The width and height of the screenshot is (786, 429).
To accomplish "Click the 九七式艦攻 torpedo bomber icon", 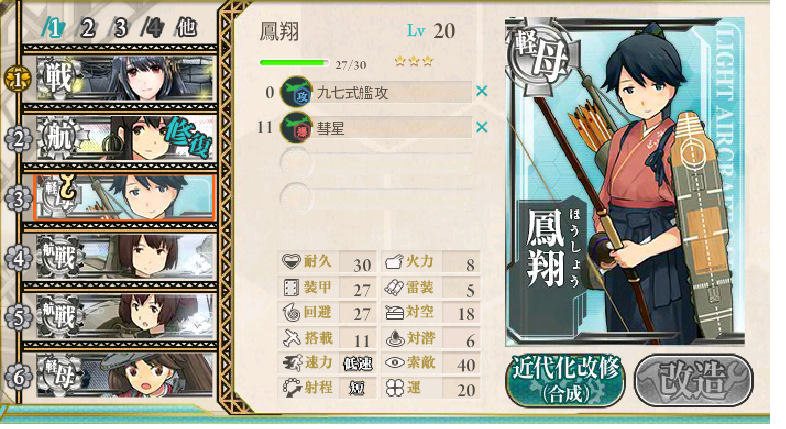I will (296, 92).
